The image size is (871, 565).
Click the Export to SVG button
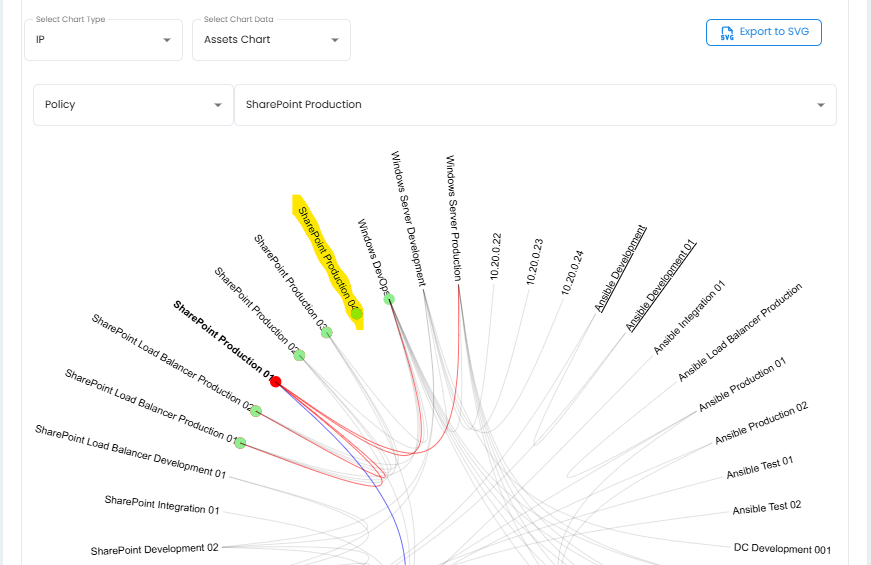764,32
